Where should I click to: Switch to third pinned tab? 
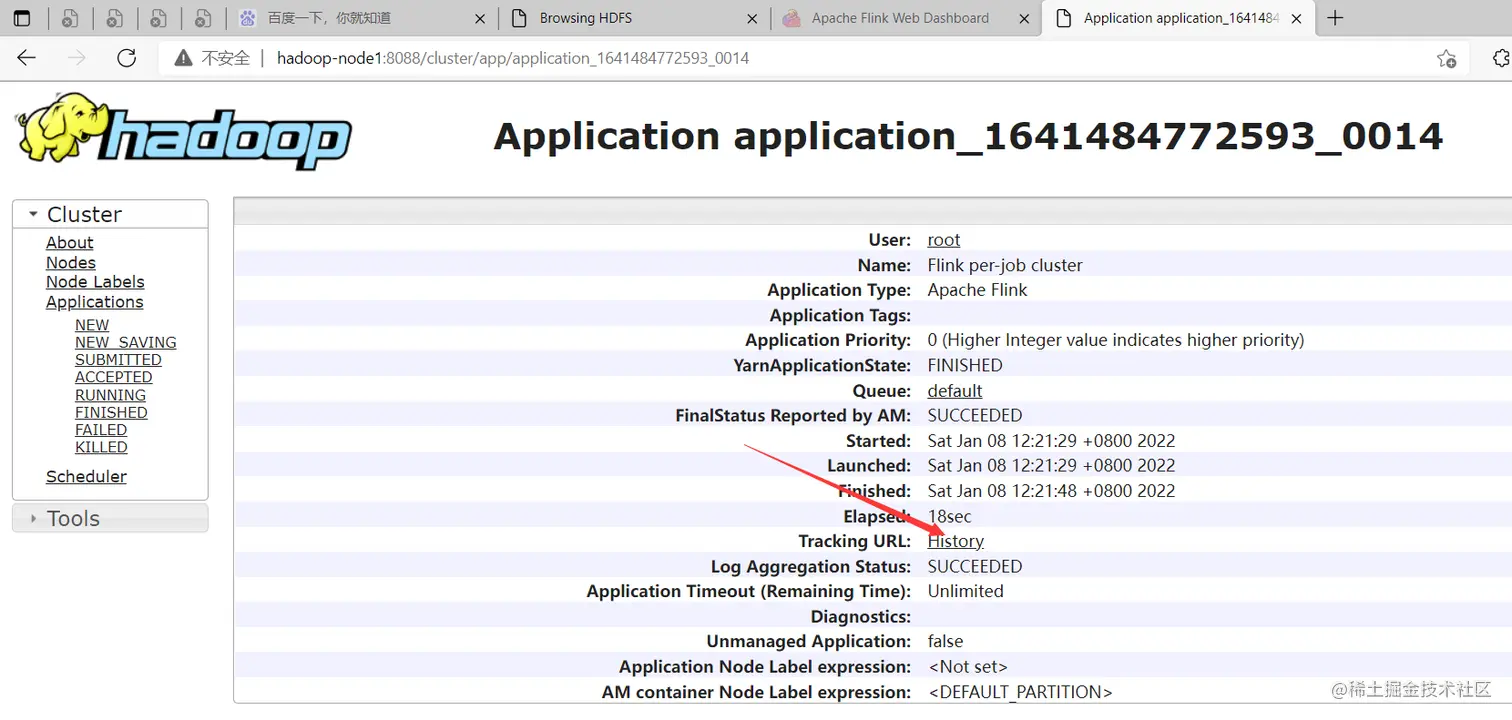click(158, 18)
